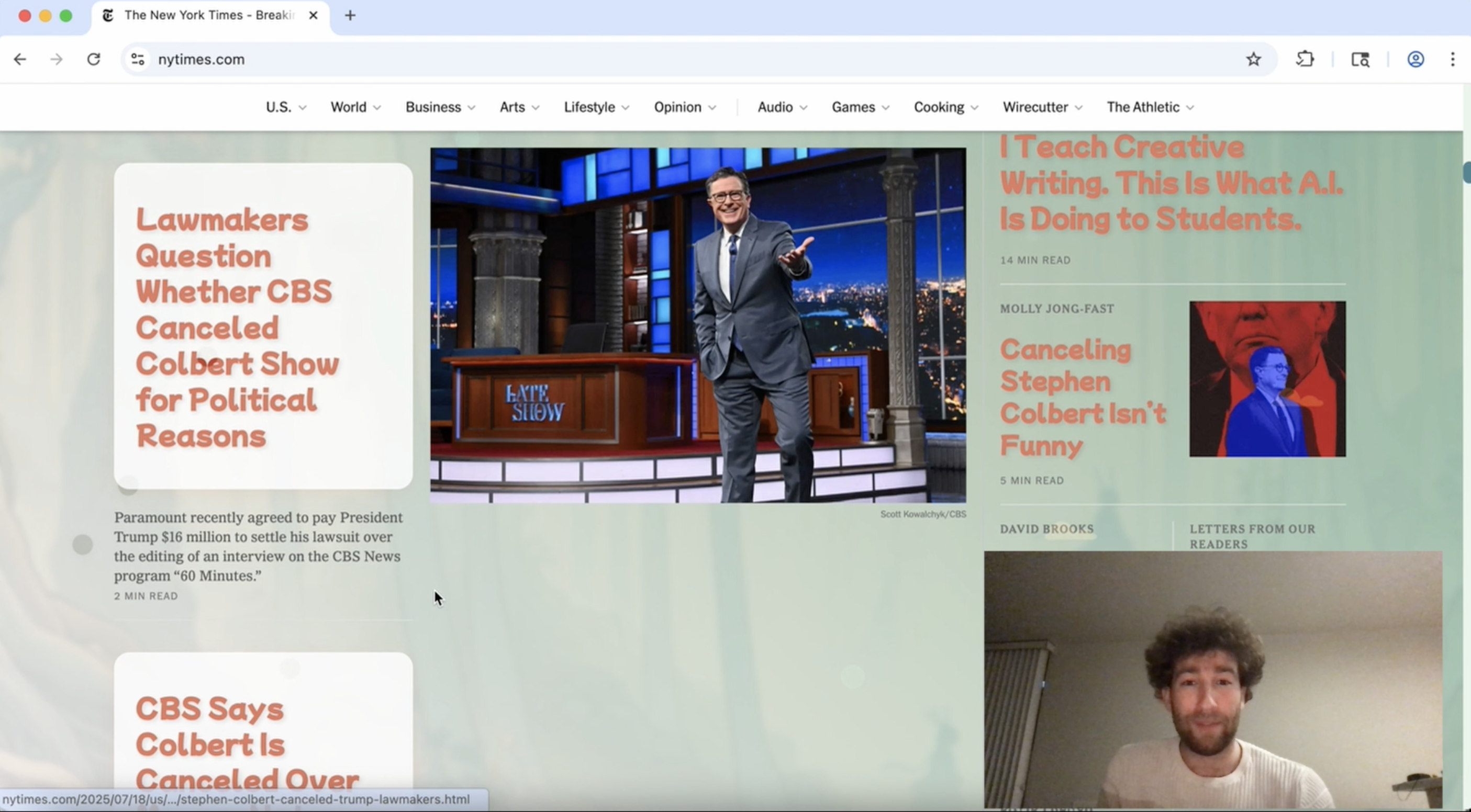Go back with the browser back arrow

(x=20, y=59)
